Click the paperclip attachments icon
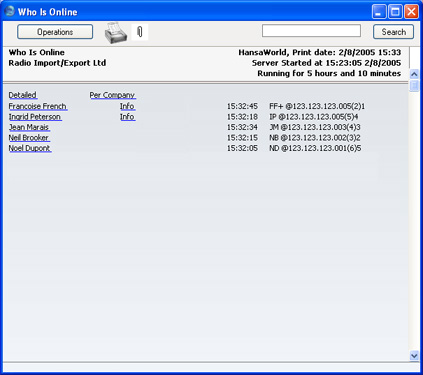 click(x=140, y=32)
